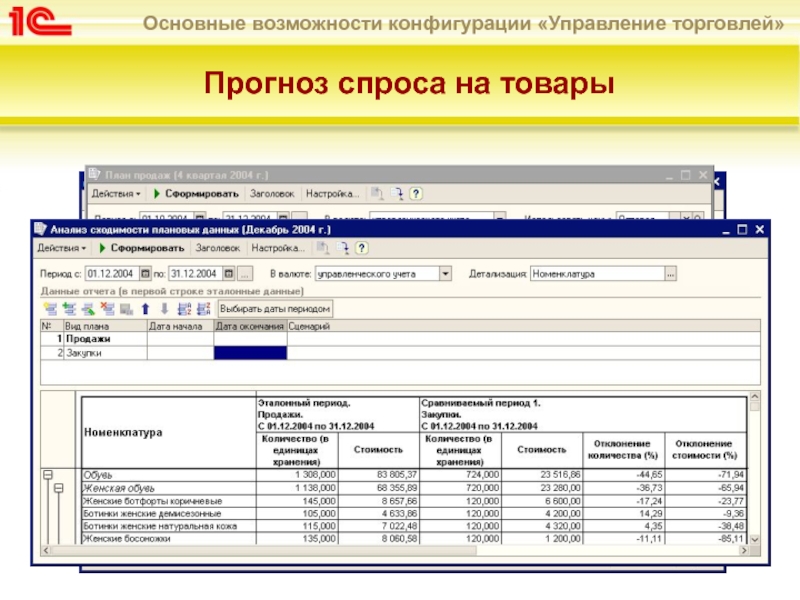Open calendar for period start date
The height and width of the screenshot is (600, 800).
pyautogui.click(x=145, y=272)
